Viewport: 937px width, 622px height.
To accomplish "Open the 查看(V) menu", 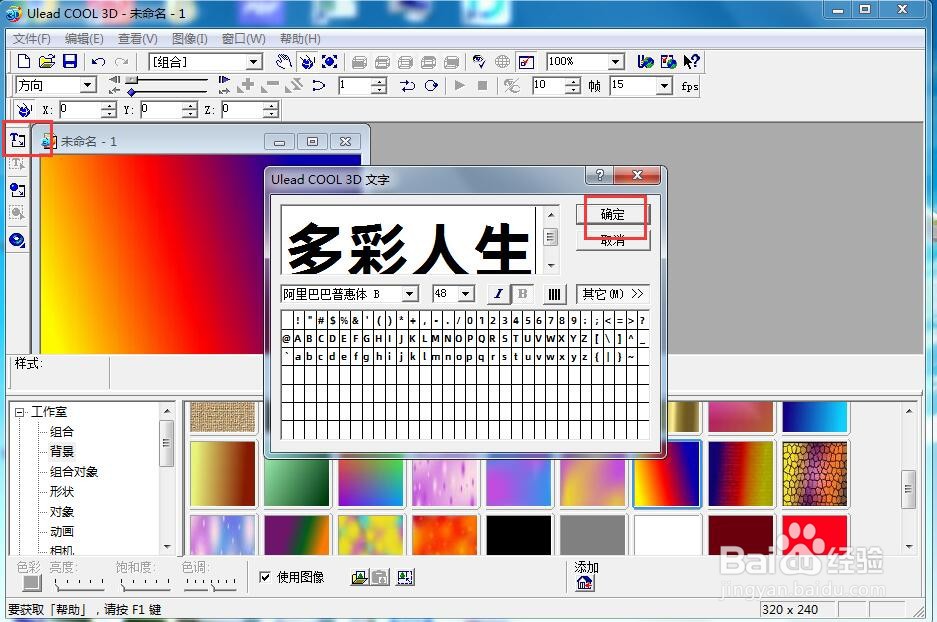I will 137,39.
